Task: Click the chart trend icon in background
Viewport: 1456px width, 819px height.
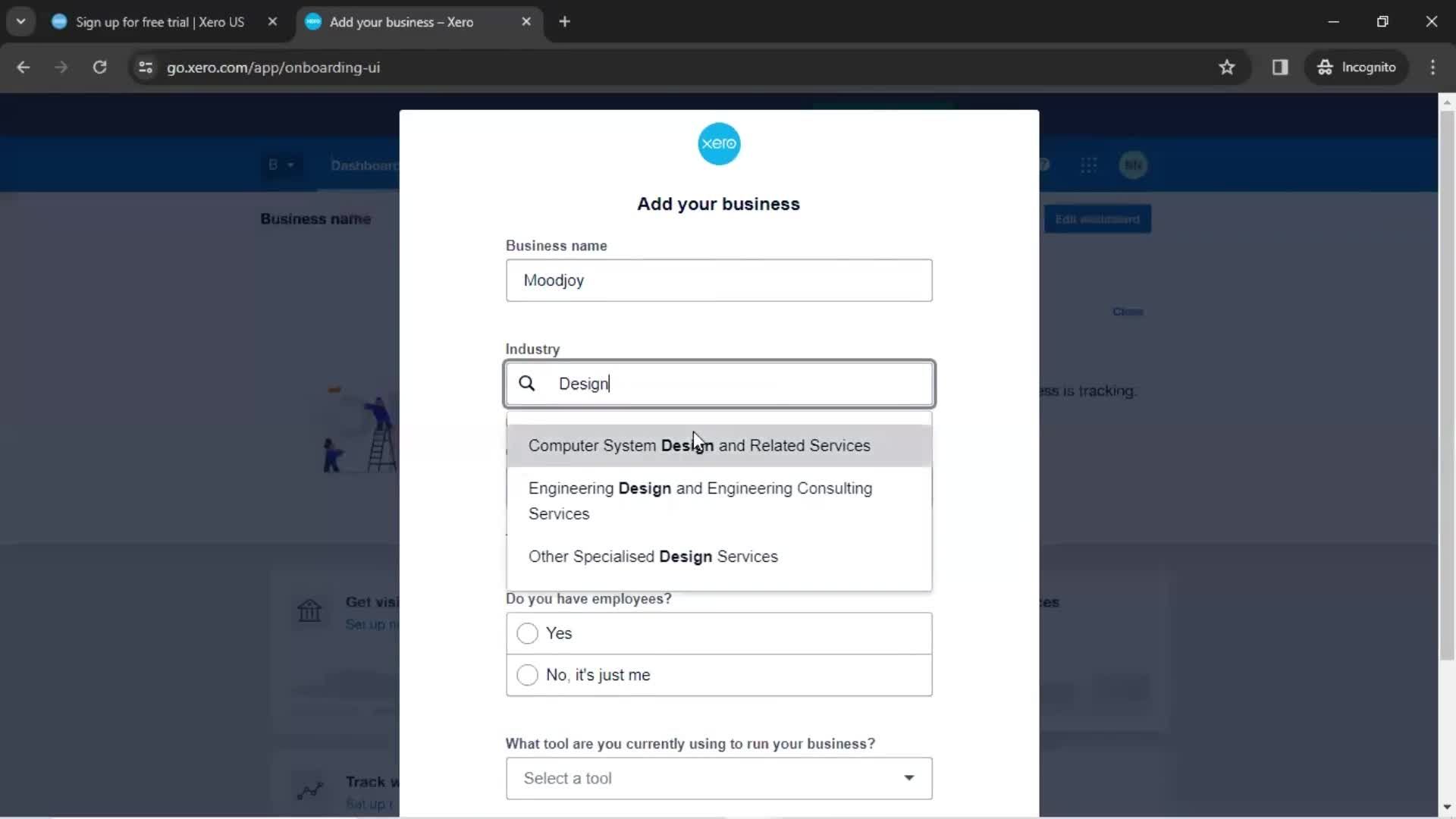Action: 309,791
